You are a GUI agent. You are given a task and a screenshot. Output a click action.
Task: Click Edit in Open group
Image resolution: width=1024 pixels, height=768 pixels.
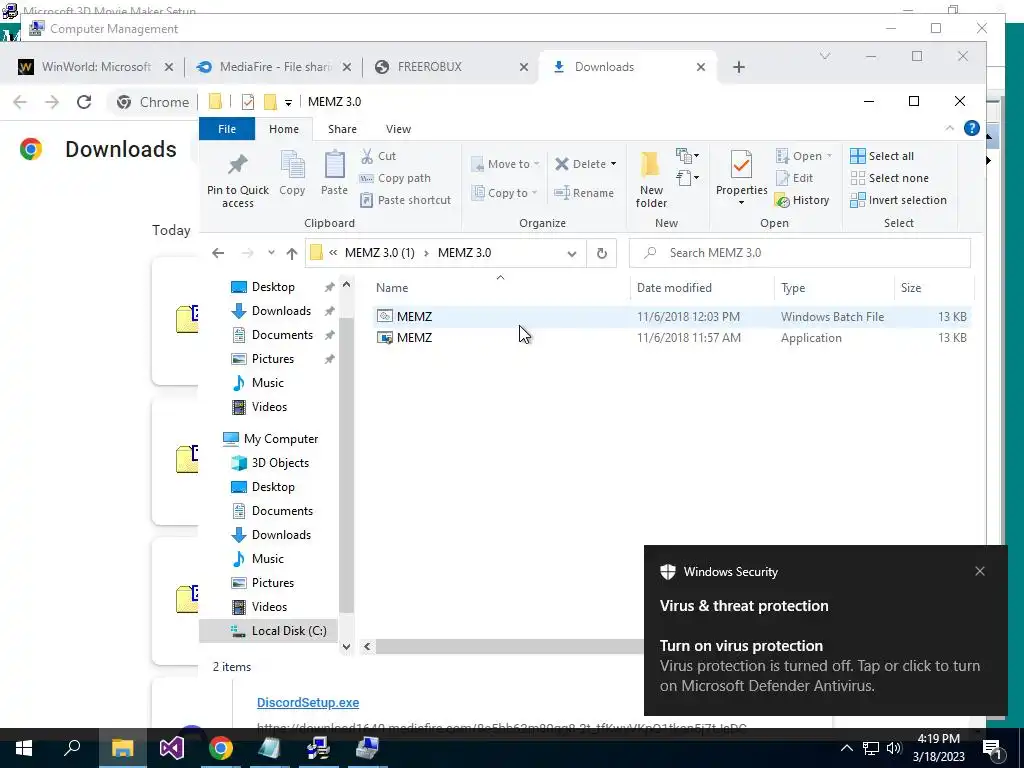point(795,178)
